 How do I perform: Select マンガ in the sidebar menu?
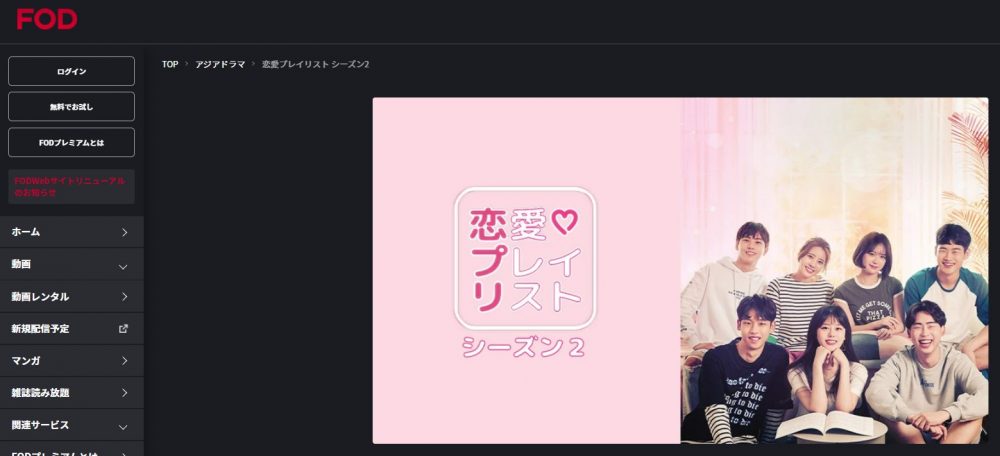(x=71, y=361)
